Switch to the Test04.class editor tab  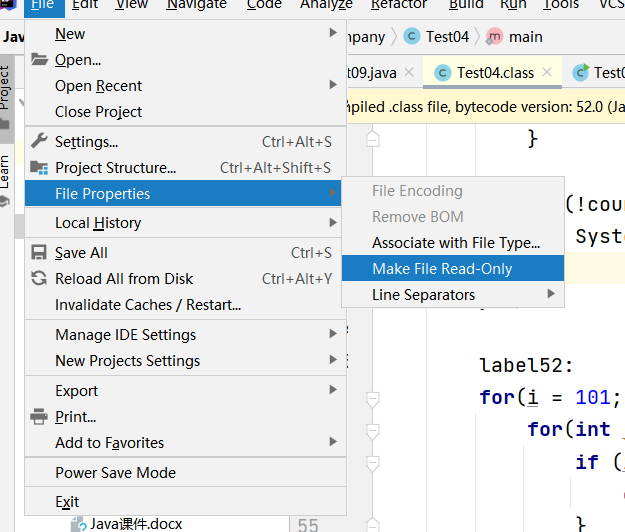493,73
